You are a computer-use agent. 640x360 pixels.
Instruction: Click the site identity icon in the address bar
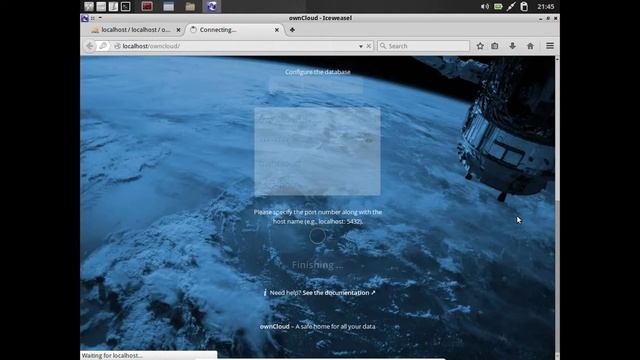pos(117,46)
